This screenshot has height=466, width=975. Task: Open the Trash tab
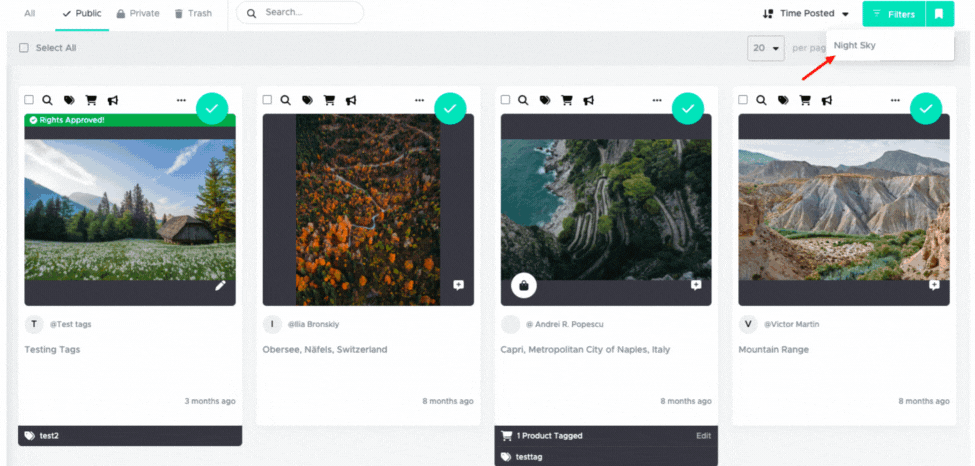[x=193, y=13]
